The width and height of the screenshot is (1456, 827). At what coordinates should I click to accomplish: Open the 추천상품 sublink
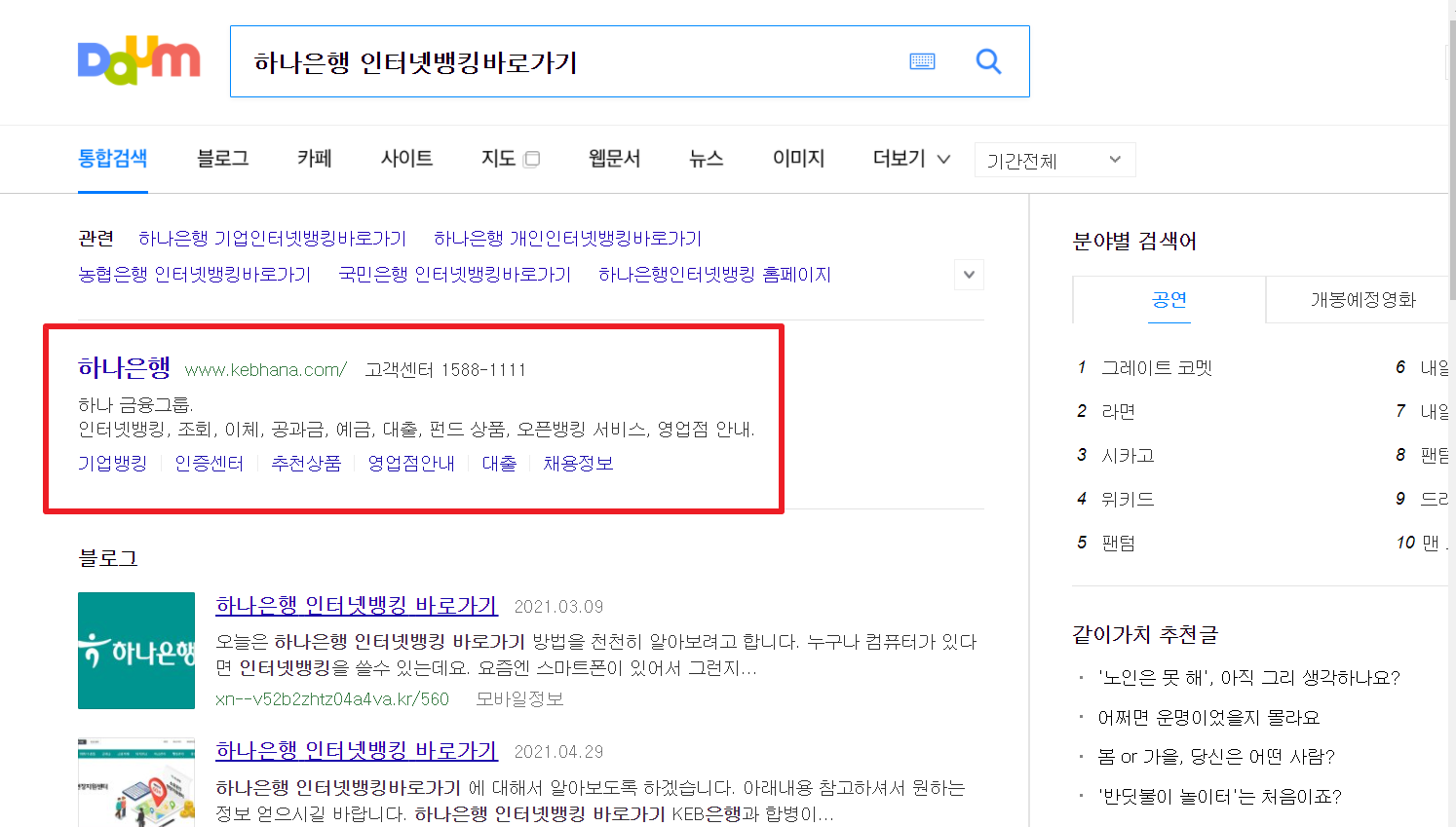point(306,464)
